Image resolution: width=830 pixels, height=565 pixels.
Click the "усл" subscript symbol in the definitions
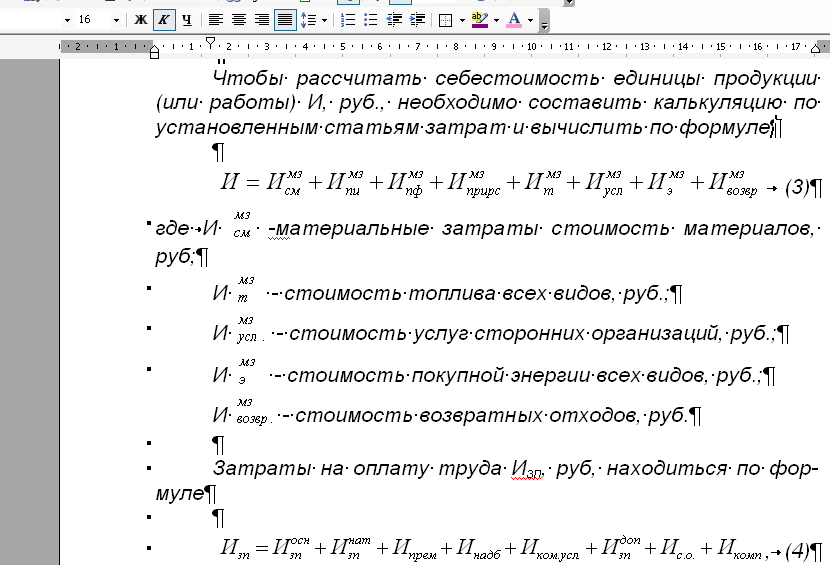click(x=247, y=337)
